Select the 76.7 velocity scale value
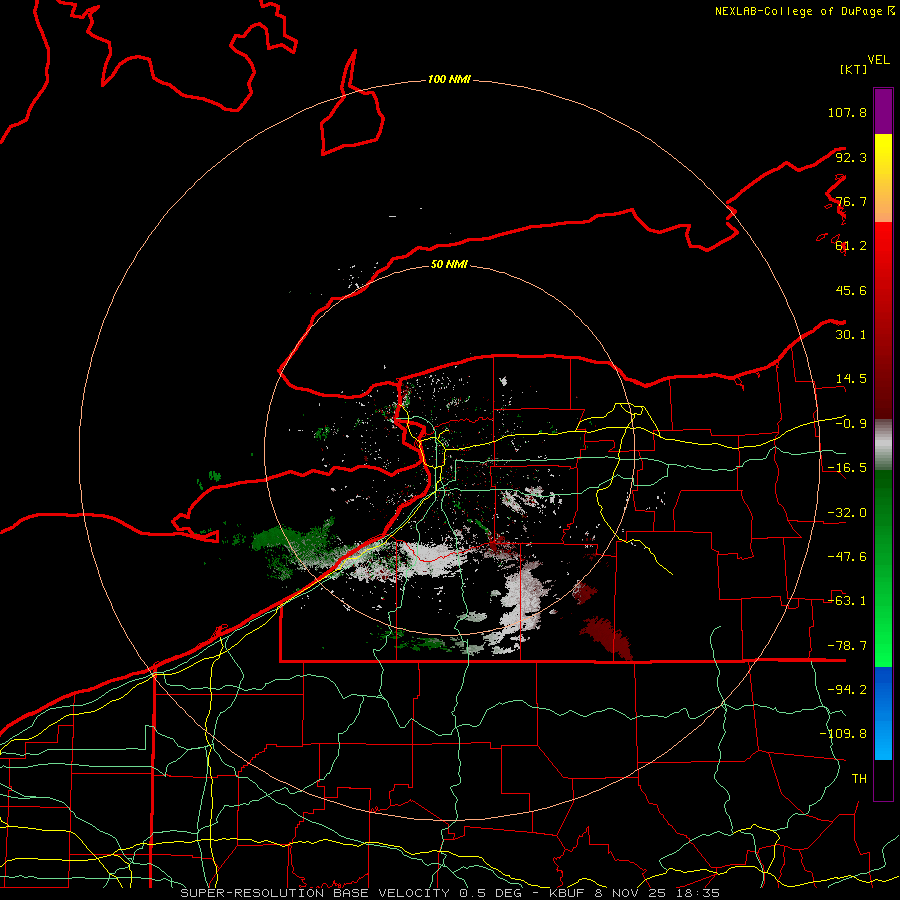900x900 pixels. tap(851, 201)
